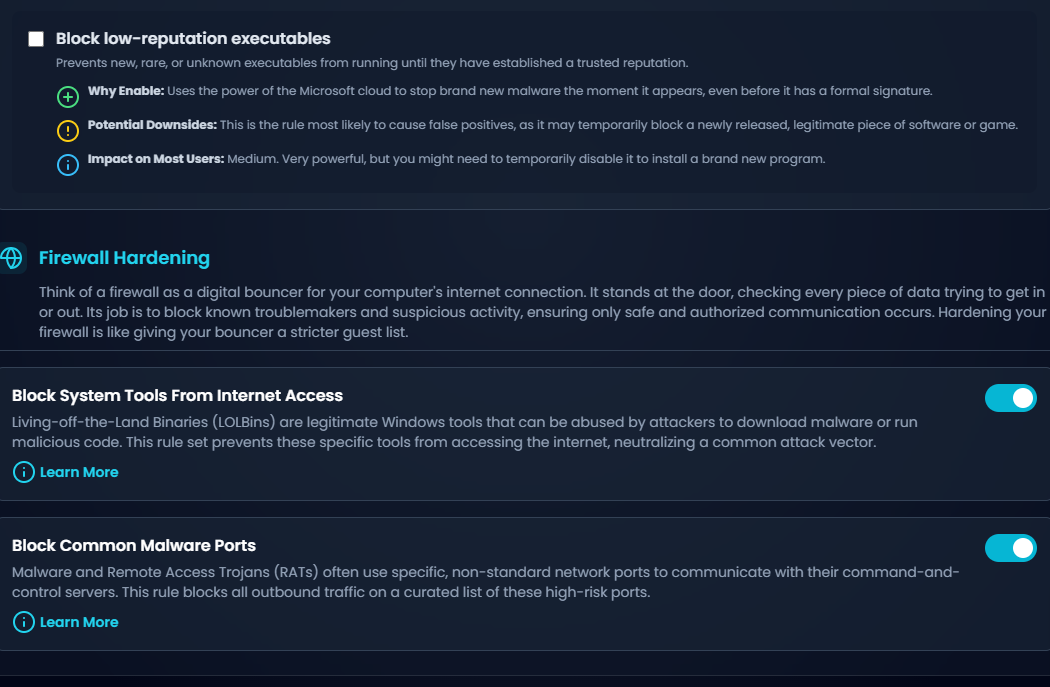Screen dimensions: 1050x687
Task: Click the yellow Potential Downsides warning icon
Action: [67, 131]
